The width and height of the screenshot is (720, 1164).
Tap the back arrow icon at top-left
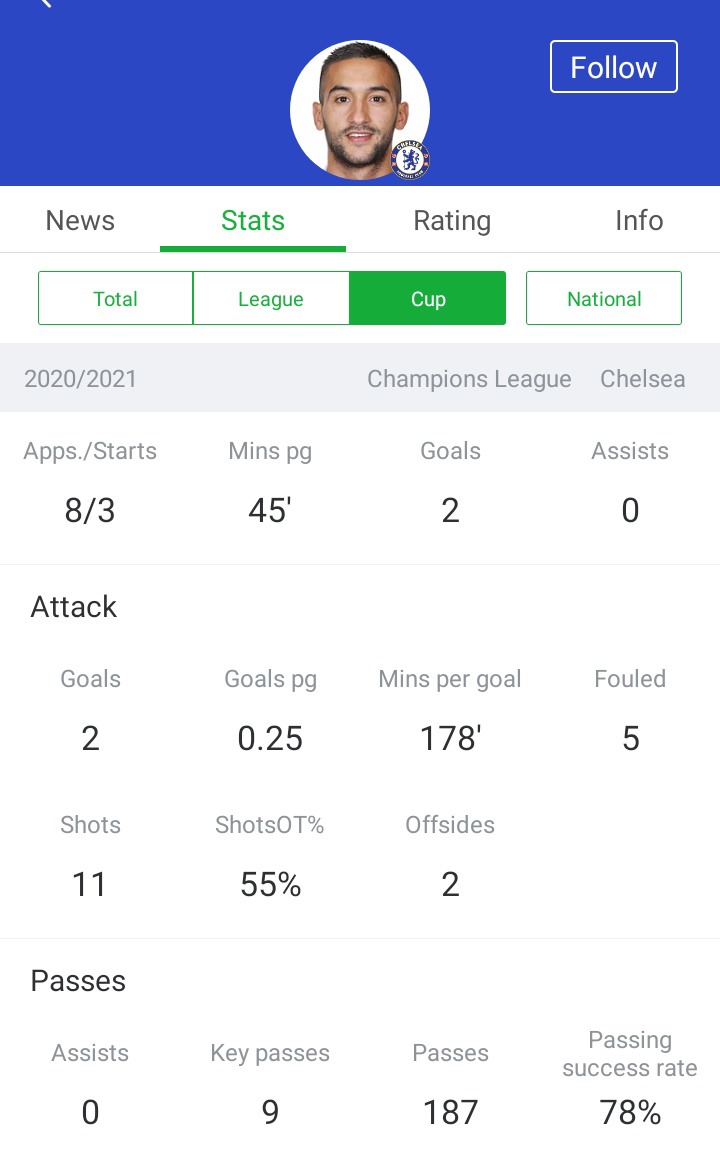[x=45, y=3]
